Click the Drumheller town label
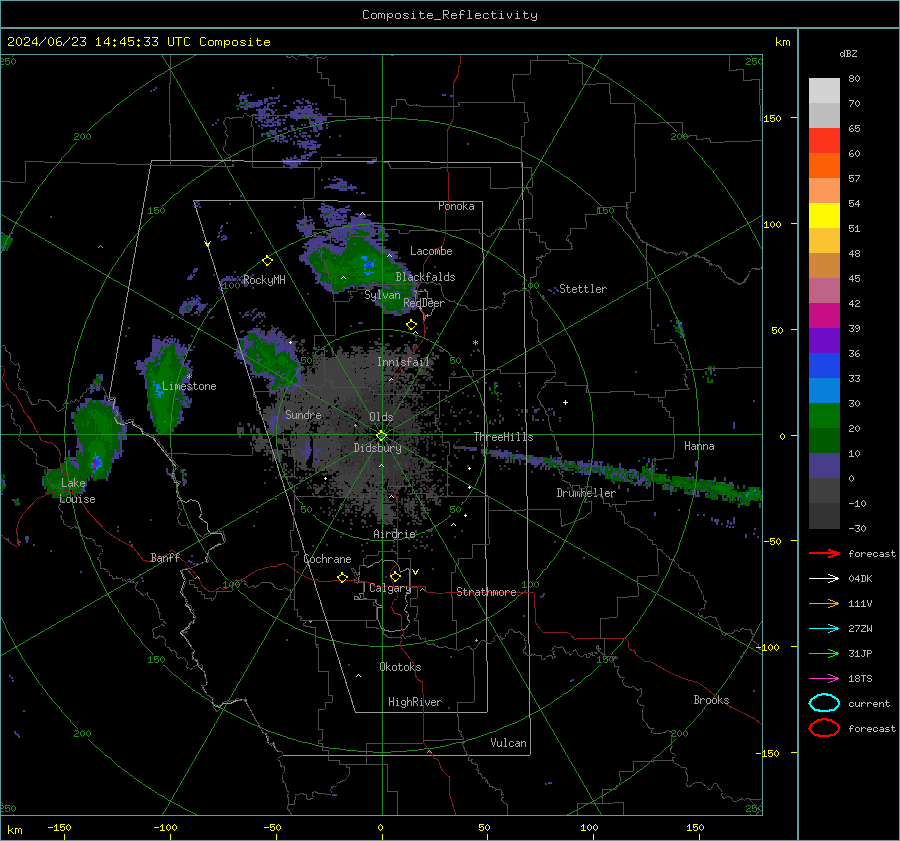 click(586, 493)
